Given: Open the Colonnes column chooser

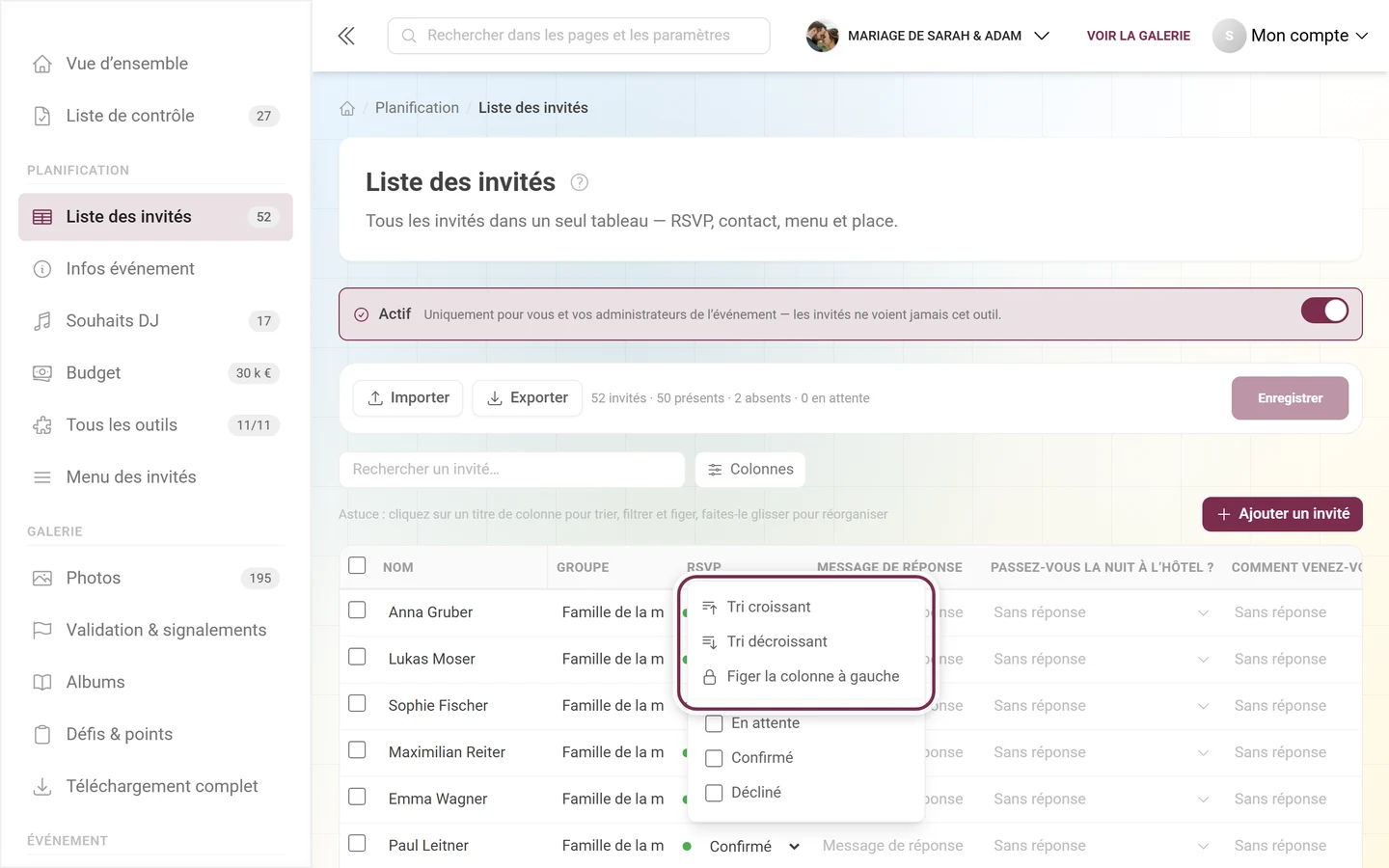Looking at the screenshot, I should point(750,470).
